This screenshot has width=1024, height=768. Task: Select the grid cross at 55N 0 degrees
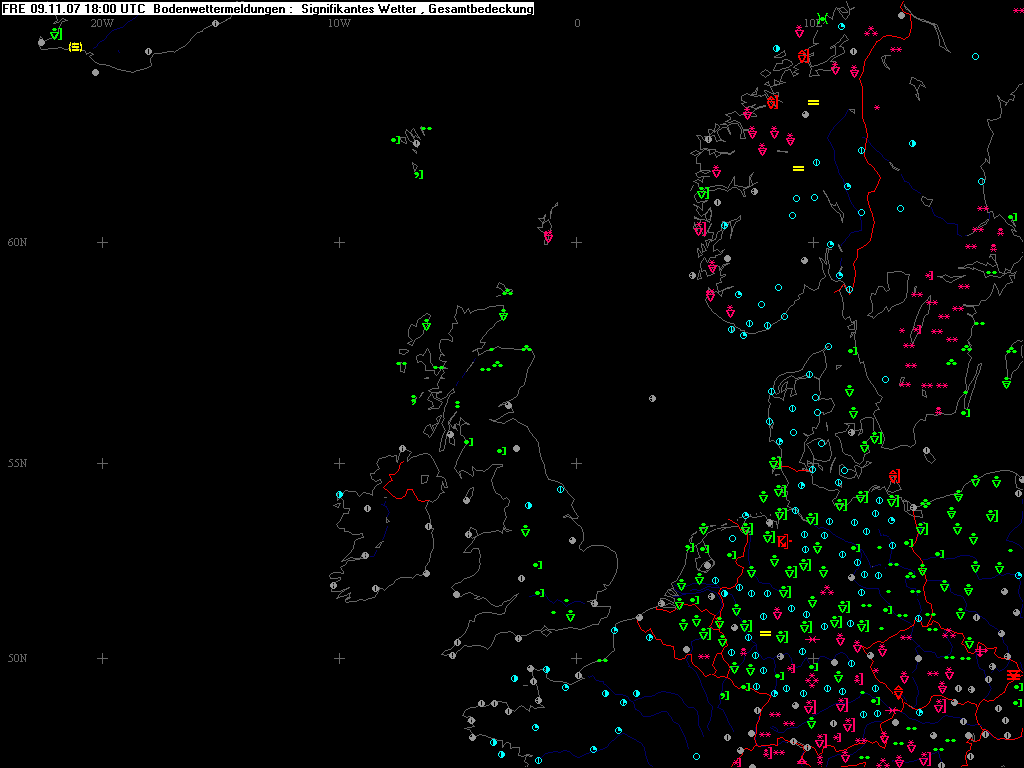click(577, 463)
